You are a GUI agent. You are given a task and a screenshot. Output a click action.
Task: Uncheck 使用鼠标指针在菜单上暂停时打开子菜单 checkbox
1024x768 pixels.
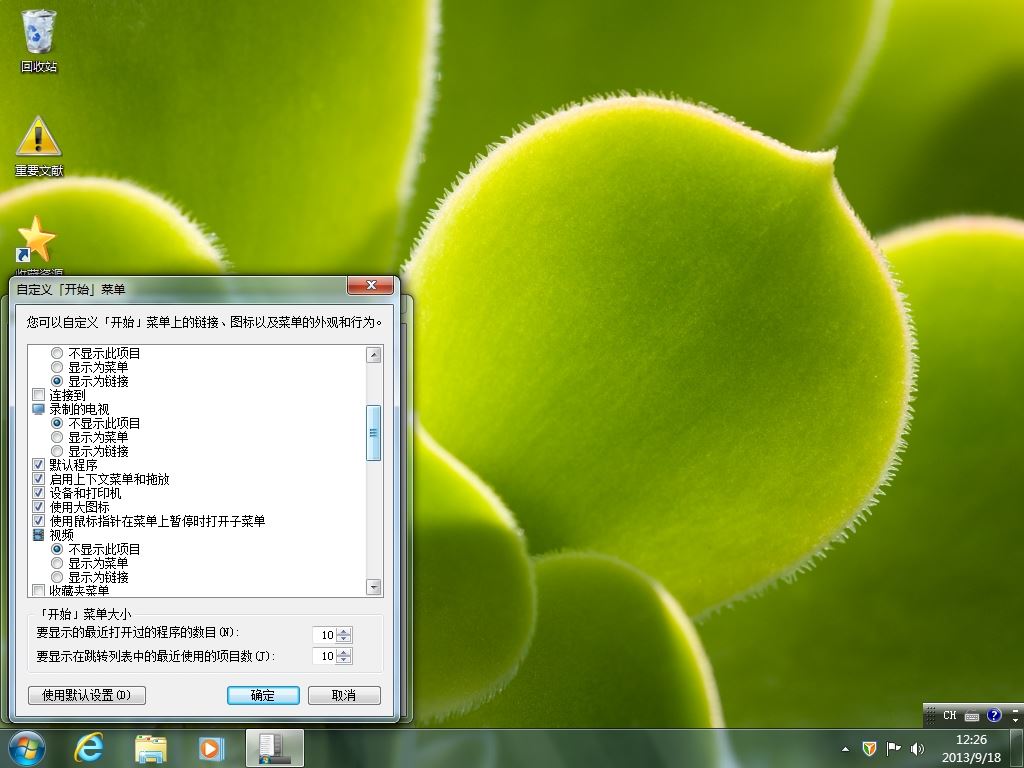[x=39, y=521]
